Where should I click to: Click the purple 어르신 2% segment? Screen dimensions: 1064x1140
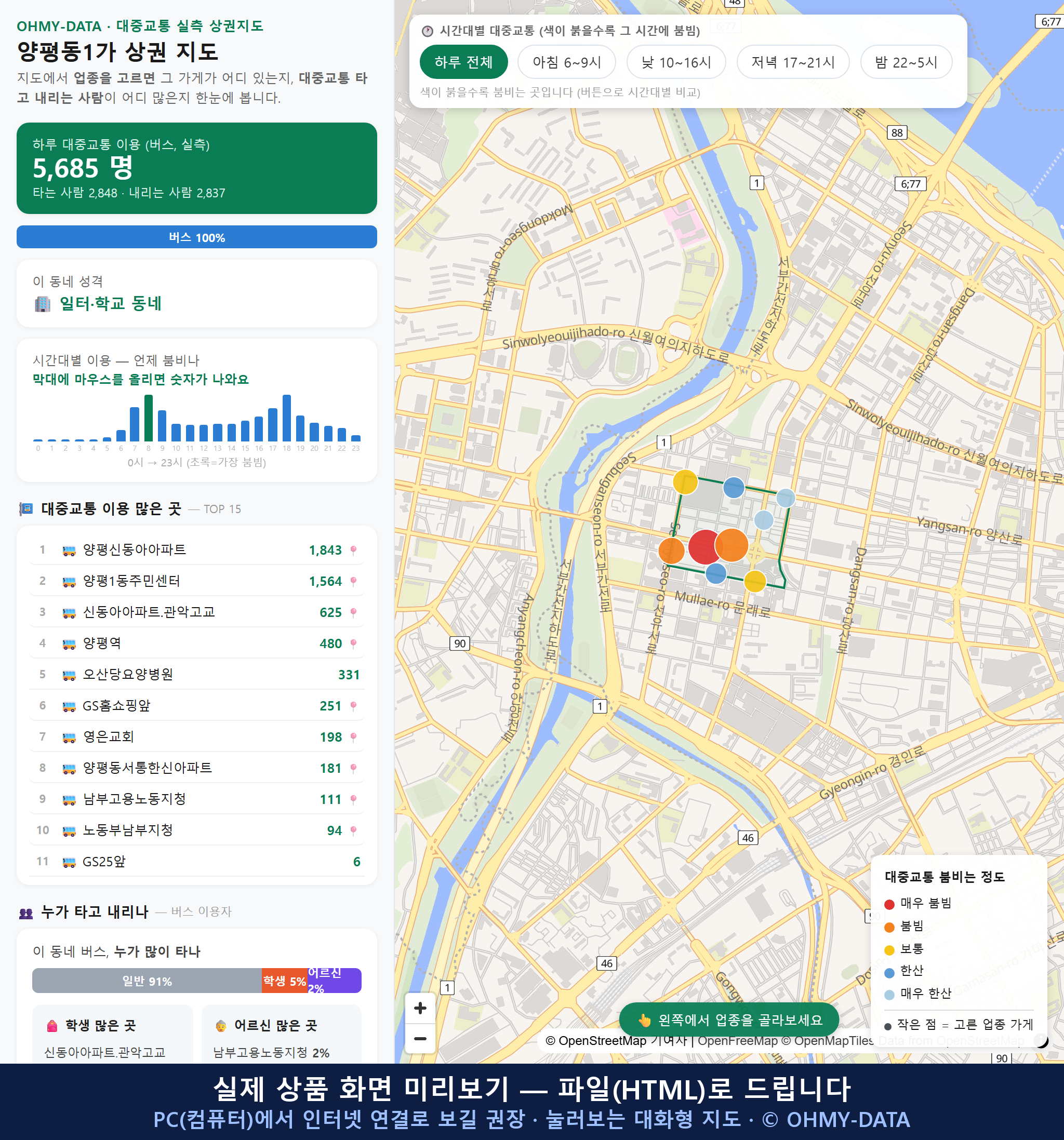point(335,981)
